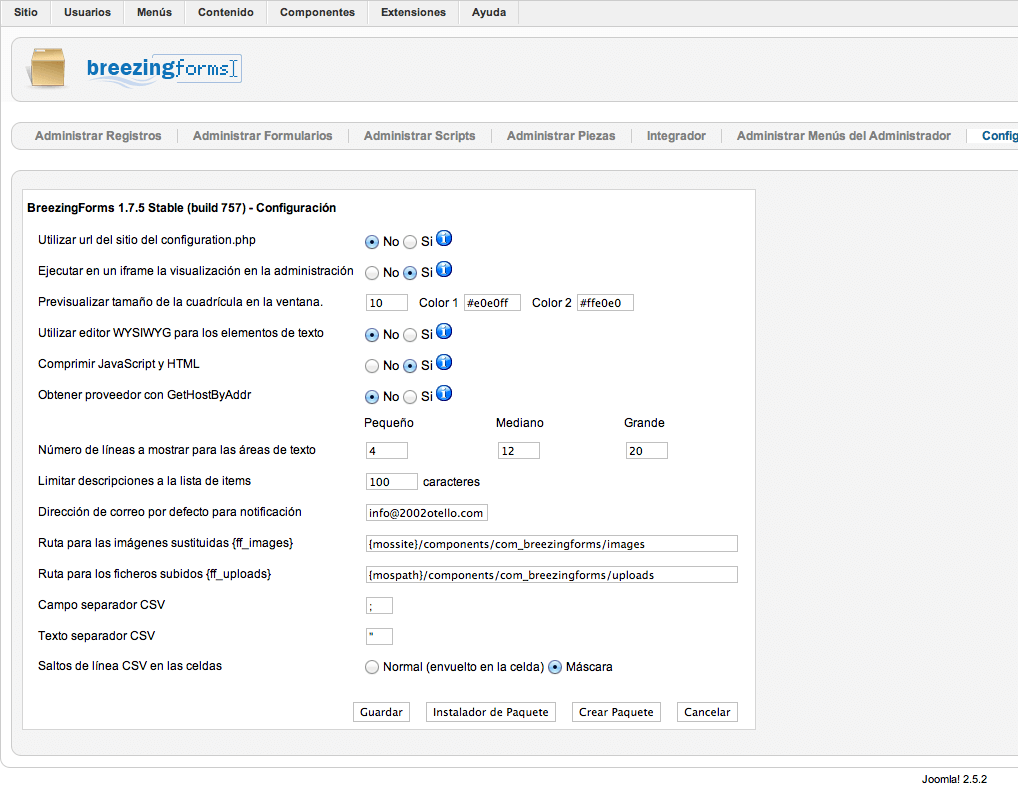Click the Texto separador CSV field
Screen dimensions: 1018x796
pos(379,636)
